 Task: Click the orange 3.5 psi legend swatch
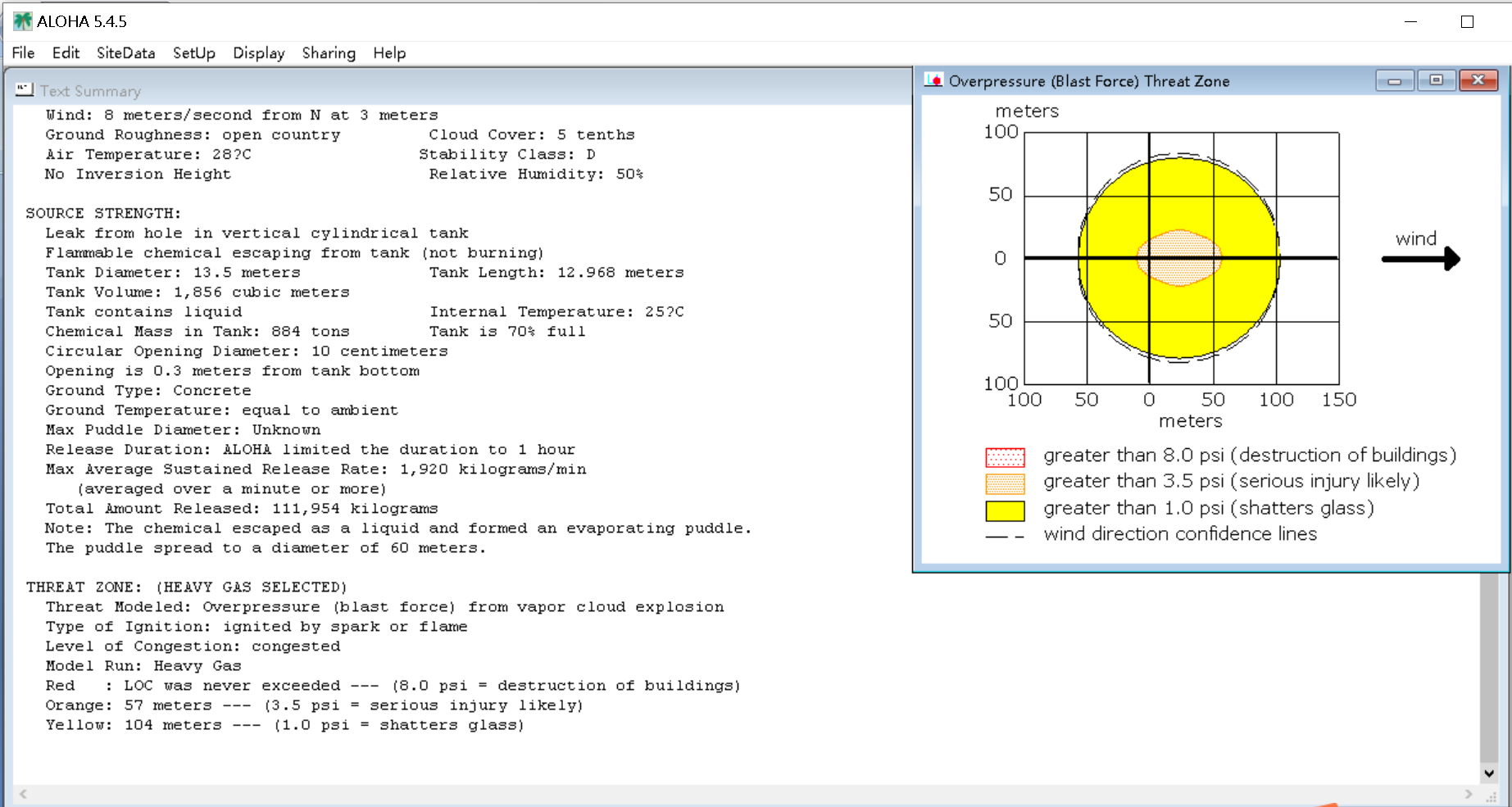click(x=1005, y=483)
